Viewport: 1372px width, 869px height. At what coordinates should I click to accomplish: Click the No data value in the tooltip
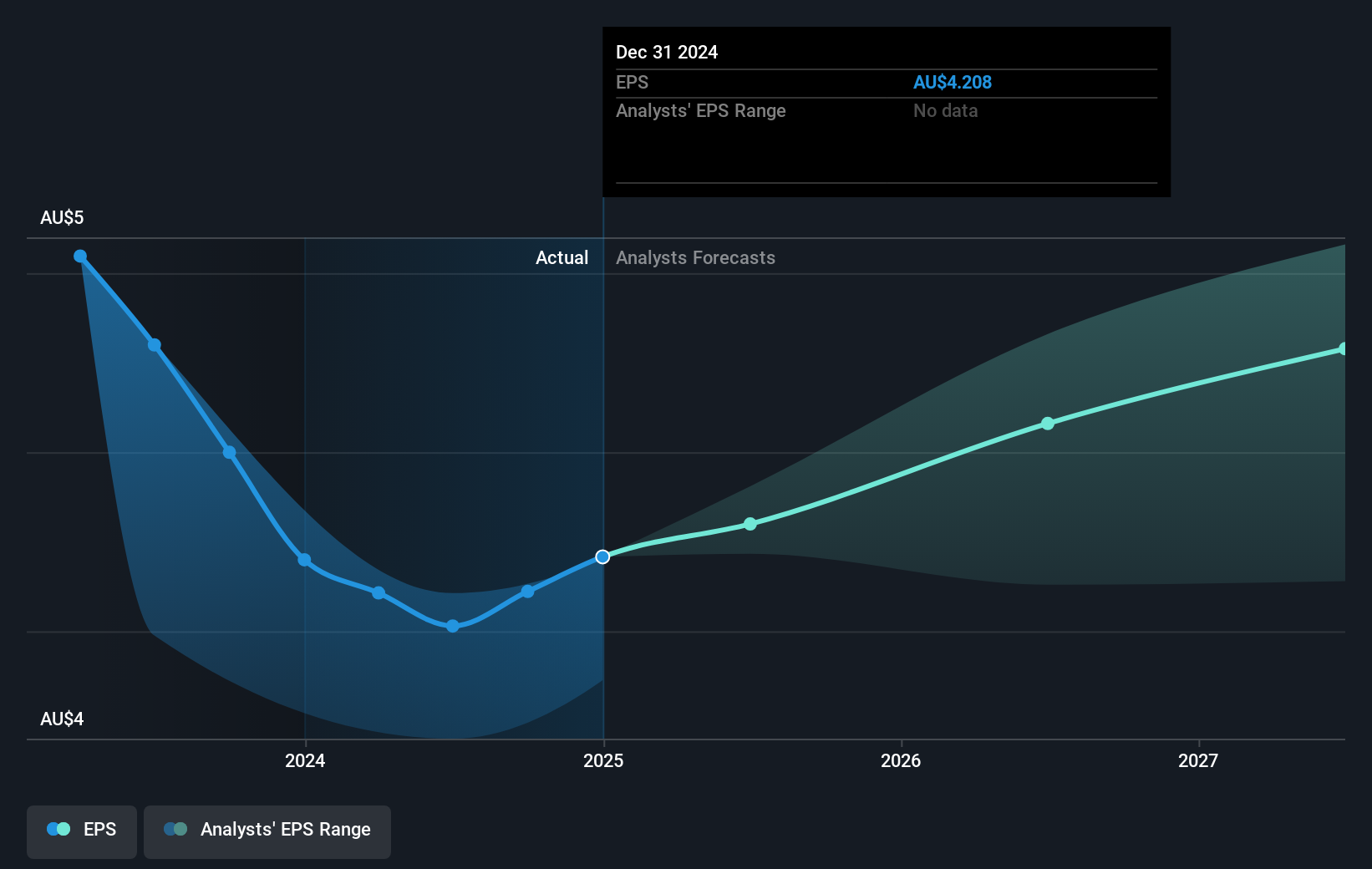pyautogui.click(x=945, y=110)
